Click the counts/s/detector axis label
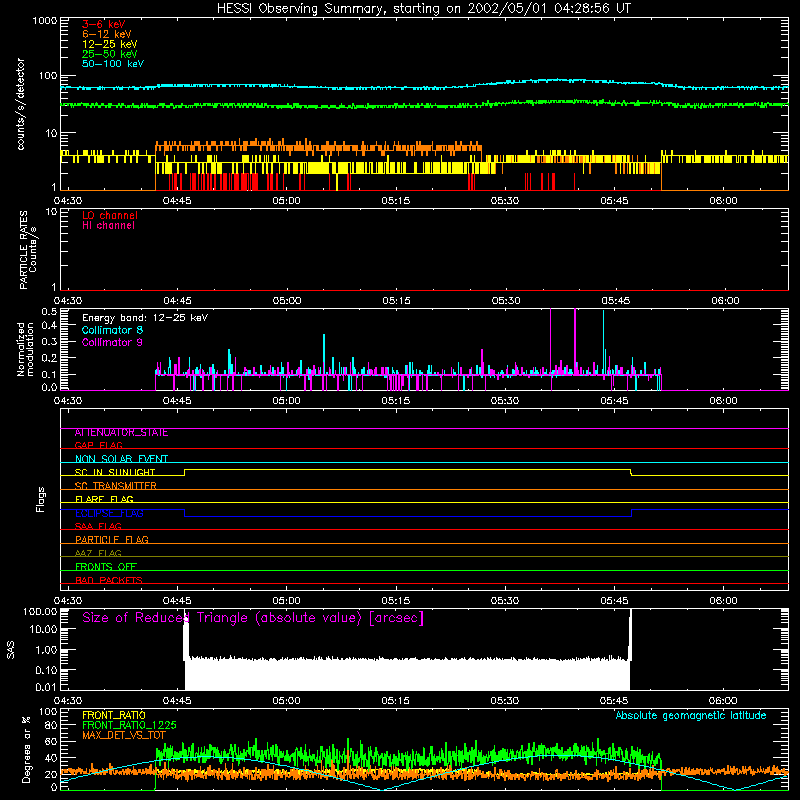 (20, 104)
